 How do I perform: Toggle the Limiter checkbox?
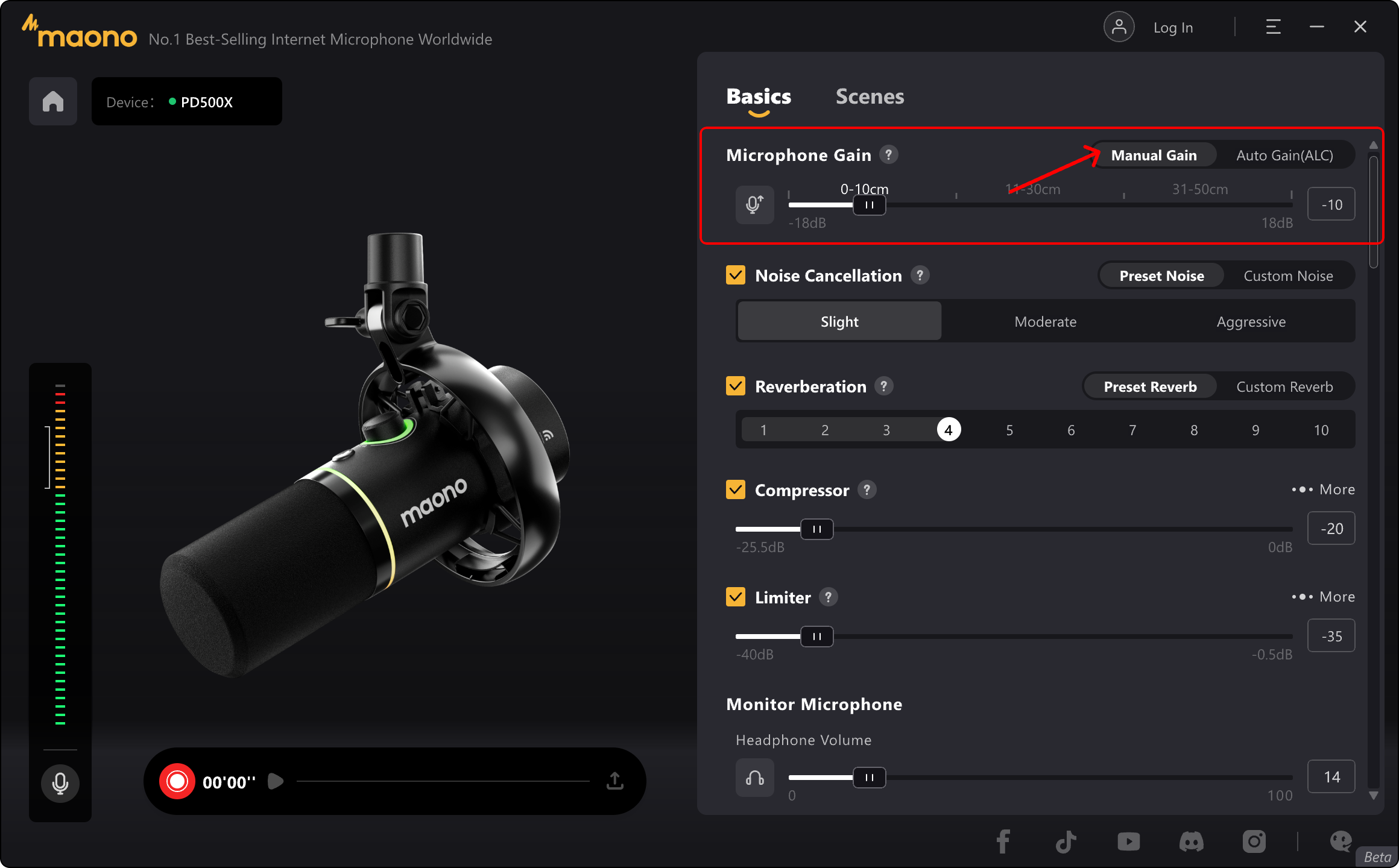click(736, 597)
